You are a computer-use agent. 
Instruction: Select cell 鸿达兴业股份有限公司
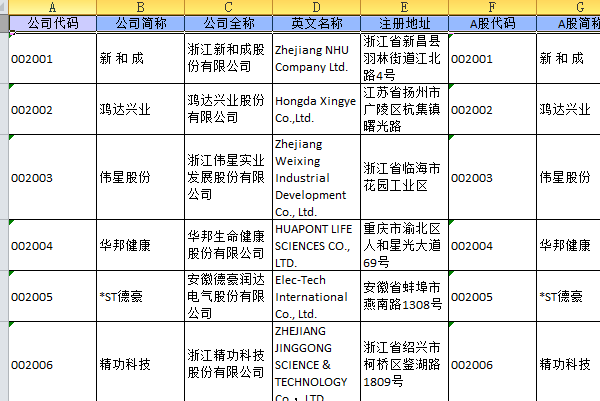(x=228, y=109)
